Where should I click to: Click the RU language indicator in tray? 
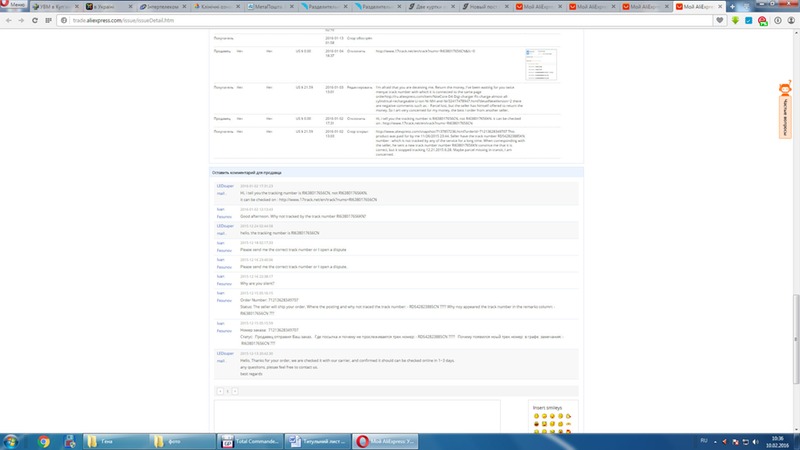click(x=703, y=439)
